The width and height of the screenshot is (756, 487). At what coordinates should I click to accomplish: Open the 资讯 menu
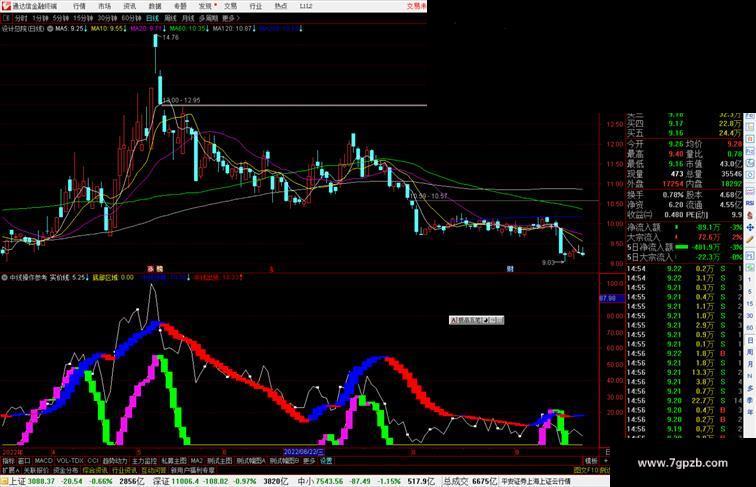[129, 6]
